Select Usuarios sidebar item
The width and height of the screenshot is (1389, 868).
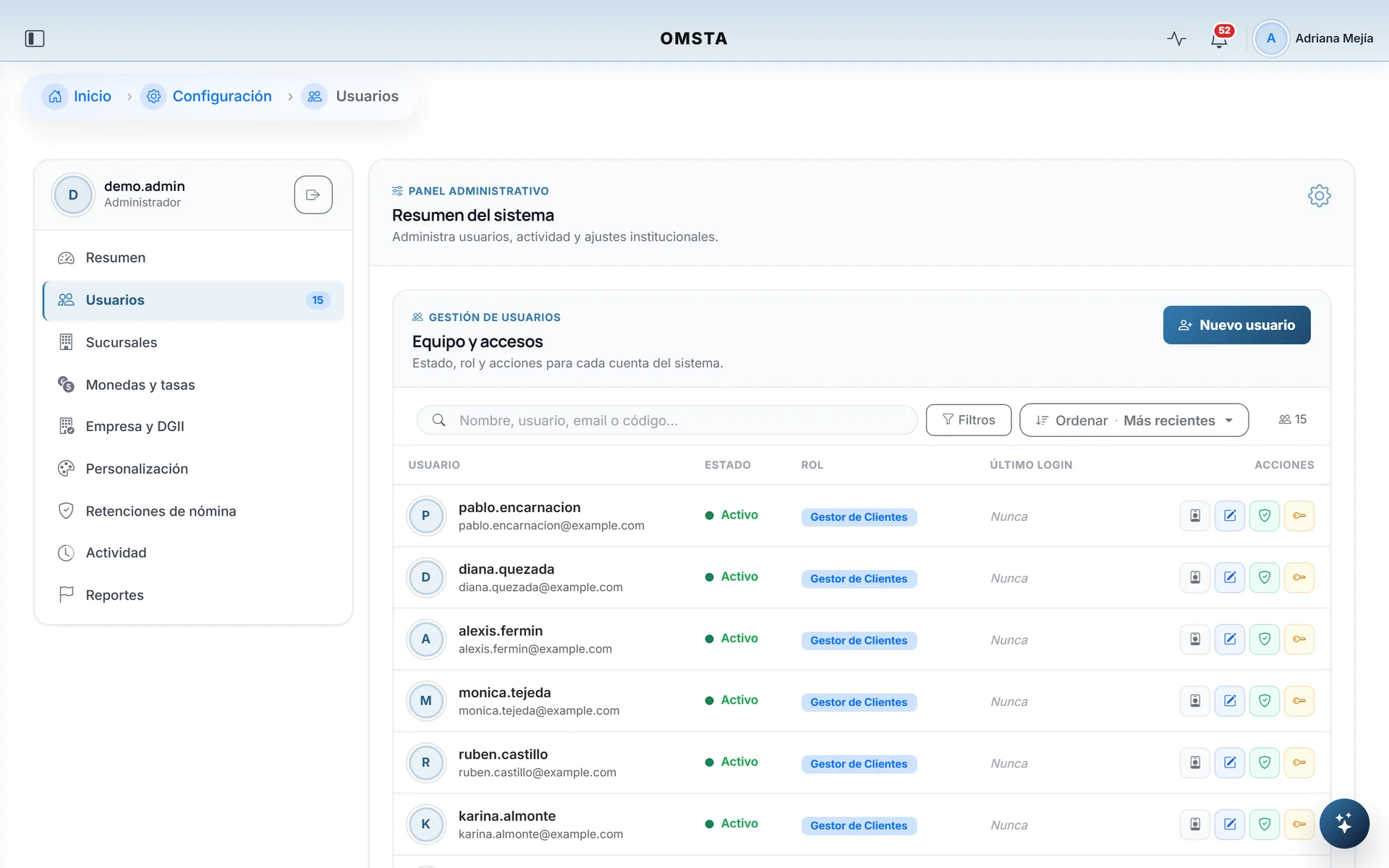tap(193, 300)
